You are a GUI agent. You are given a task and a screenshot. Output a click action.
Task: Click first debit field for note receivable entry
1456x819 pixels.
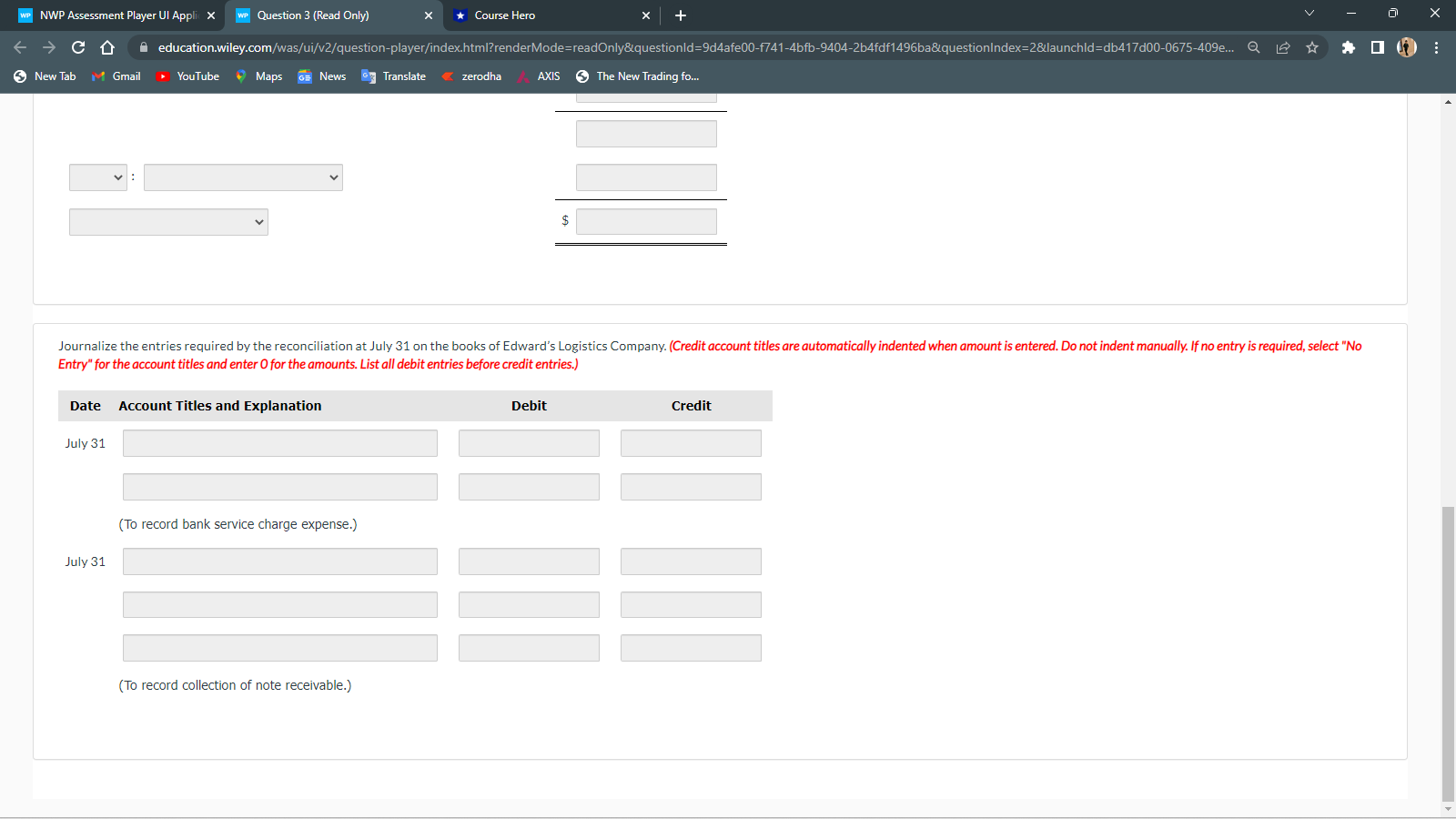pyautogui.click(x=529, y=561)
